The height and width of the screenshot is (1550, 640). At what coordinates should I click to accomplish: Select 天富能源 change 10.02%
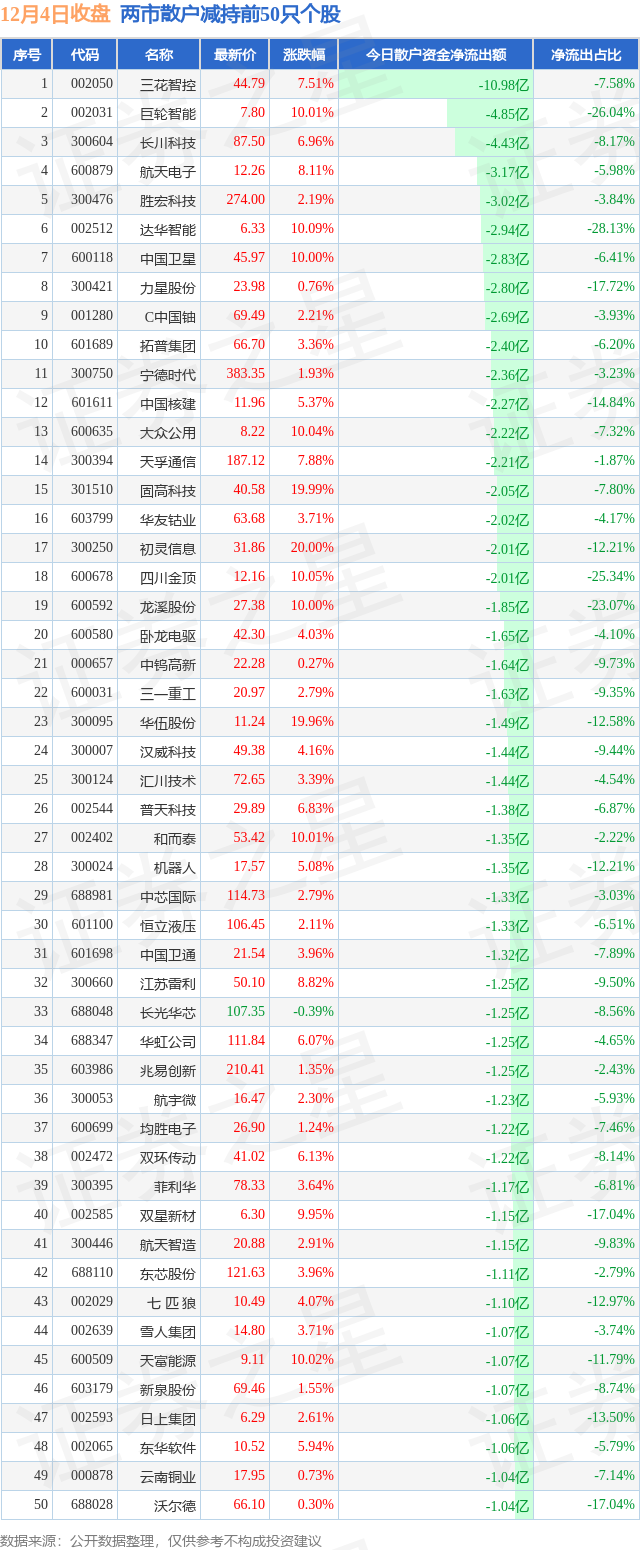point(315,1360)
